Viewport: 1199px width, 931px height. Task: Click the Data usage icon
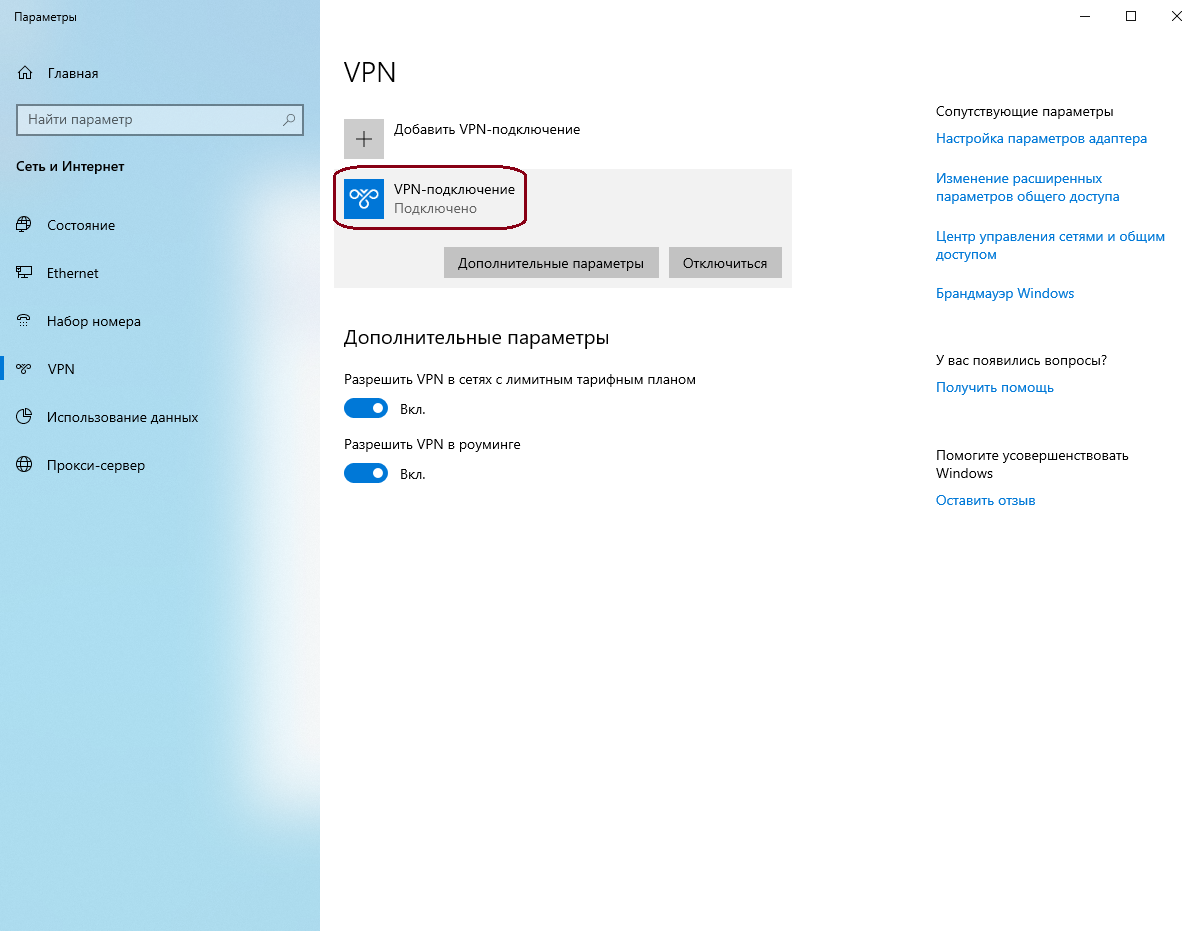[x=25, y=417]
